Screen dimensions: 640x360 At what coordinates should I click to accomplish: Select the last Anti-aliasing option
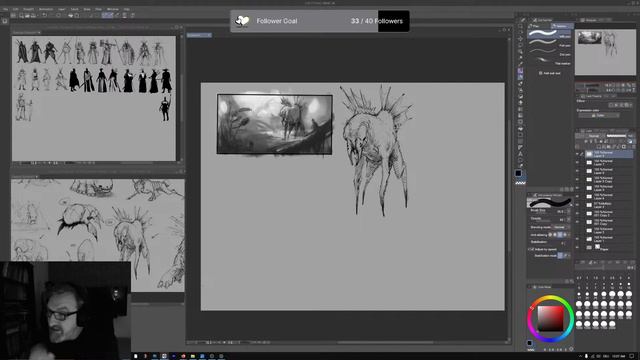point(565,235)
